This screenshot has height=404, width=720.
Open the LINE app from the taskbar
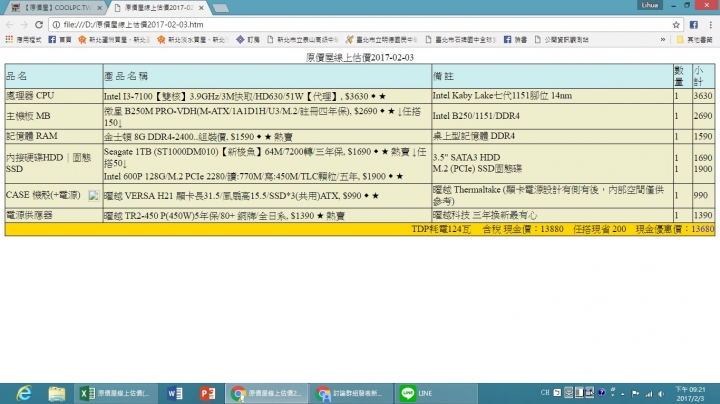coord(436,393)
